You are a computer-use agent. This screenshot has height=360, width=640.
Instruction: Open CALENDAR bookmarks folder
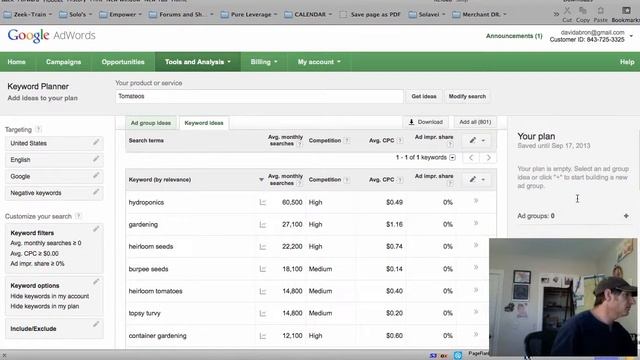[x=308, y=14]
